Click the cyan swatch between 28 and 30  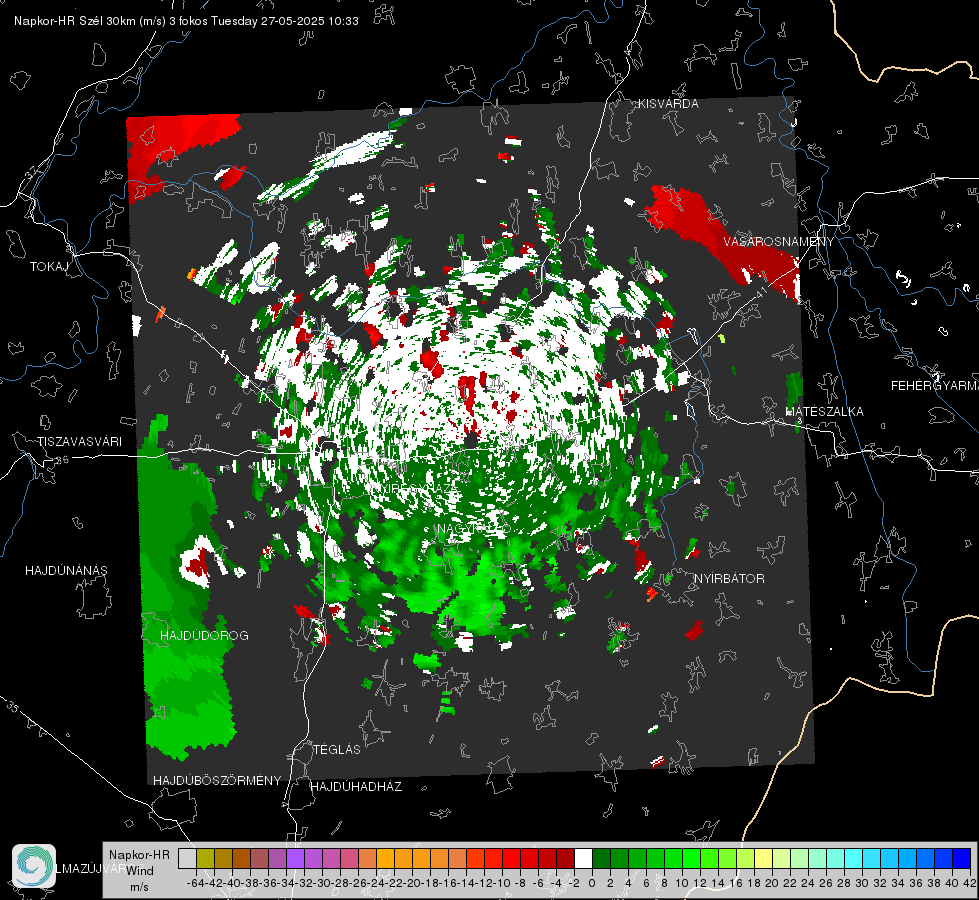(854, 858)
